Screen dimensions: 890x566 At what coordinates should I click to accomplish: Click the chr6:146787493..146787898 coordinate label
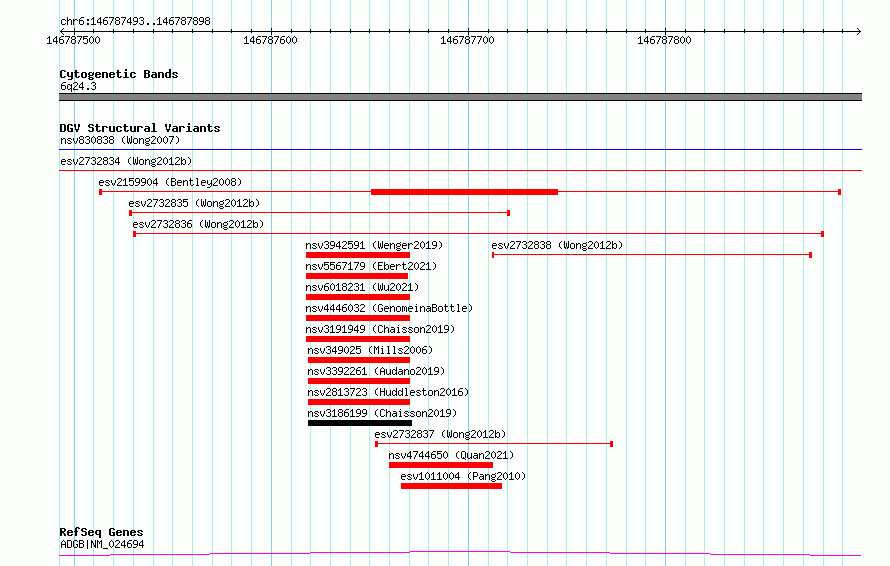click(135, 21)
